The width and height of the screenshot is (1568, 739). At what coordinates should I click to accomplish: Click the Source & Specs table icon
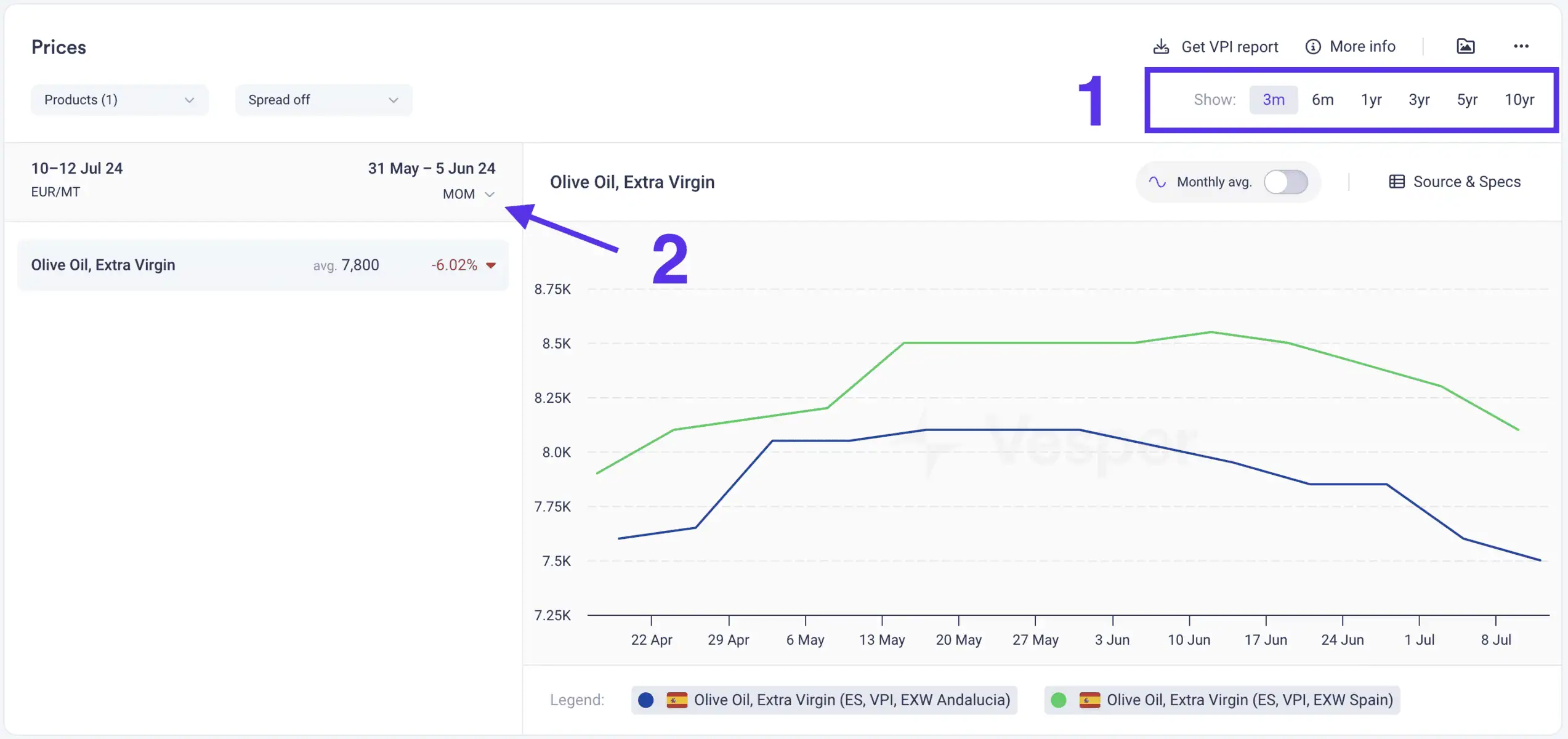coord(1396,182)
